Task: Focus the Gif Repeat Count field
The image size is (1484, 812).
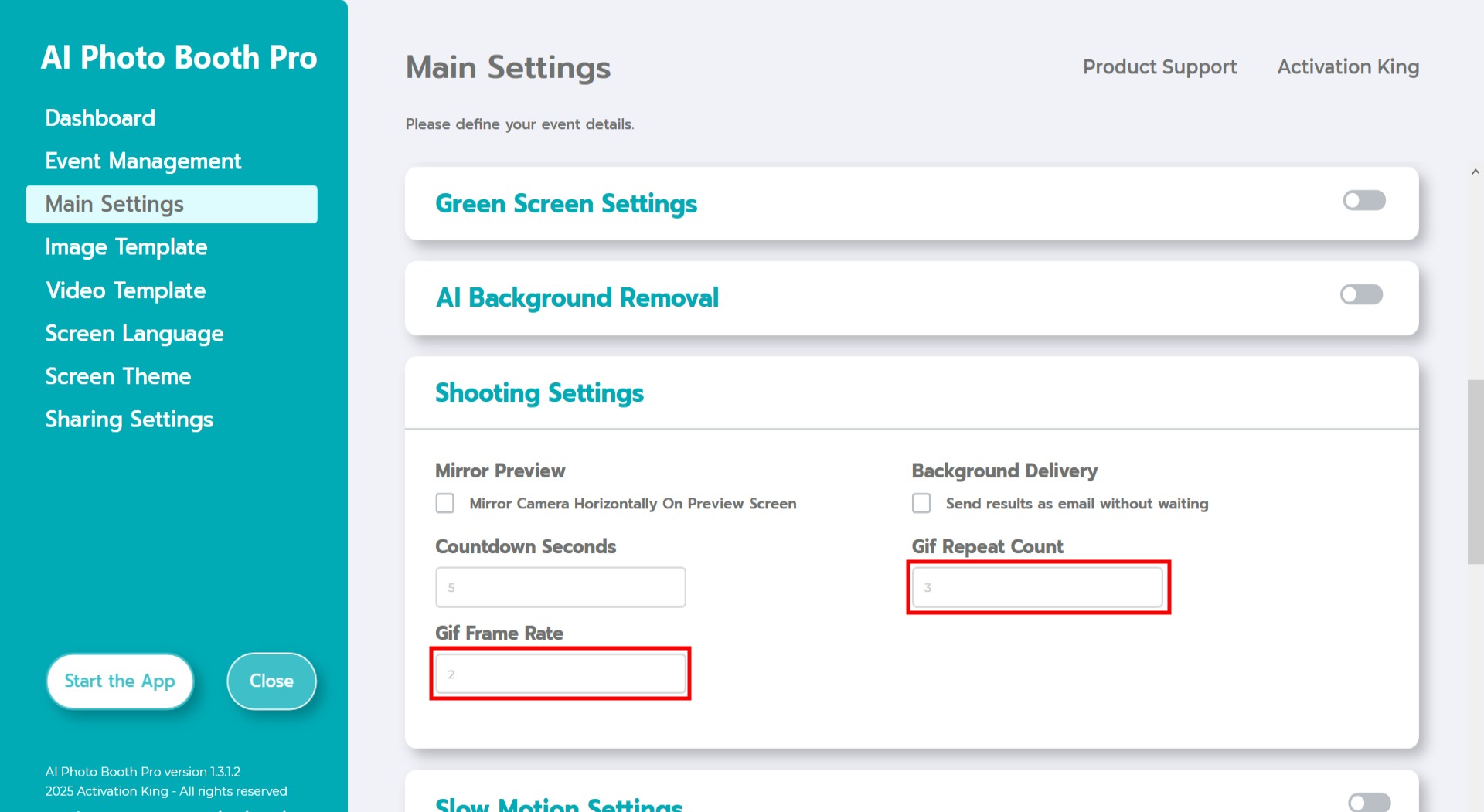Action: 1037,588
